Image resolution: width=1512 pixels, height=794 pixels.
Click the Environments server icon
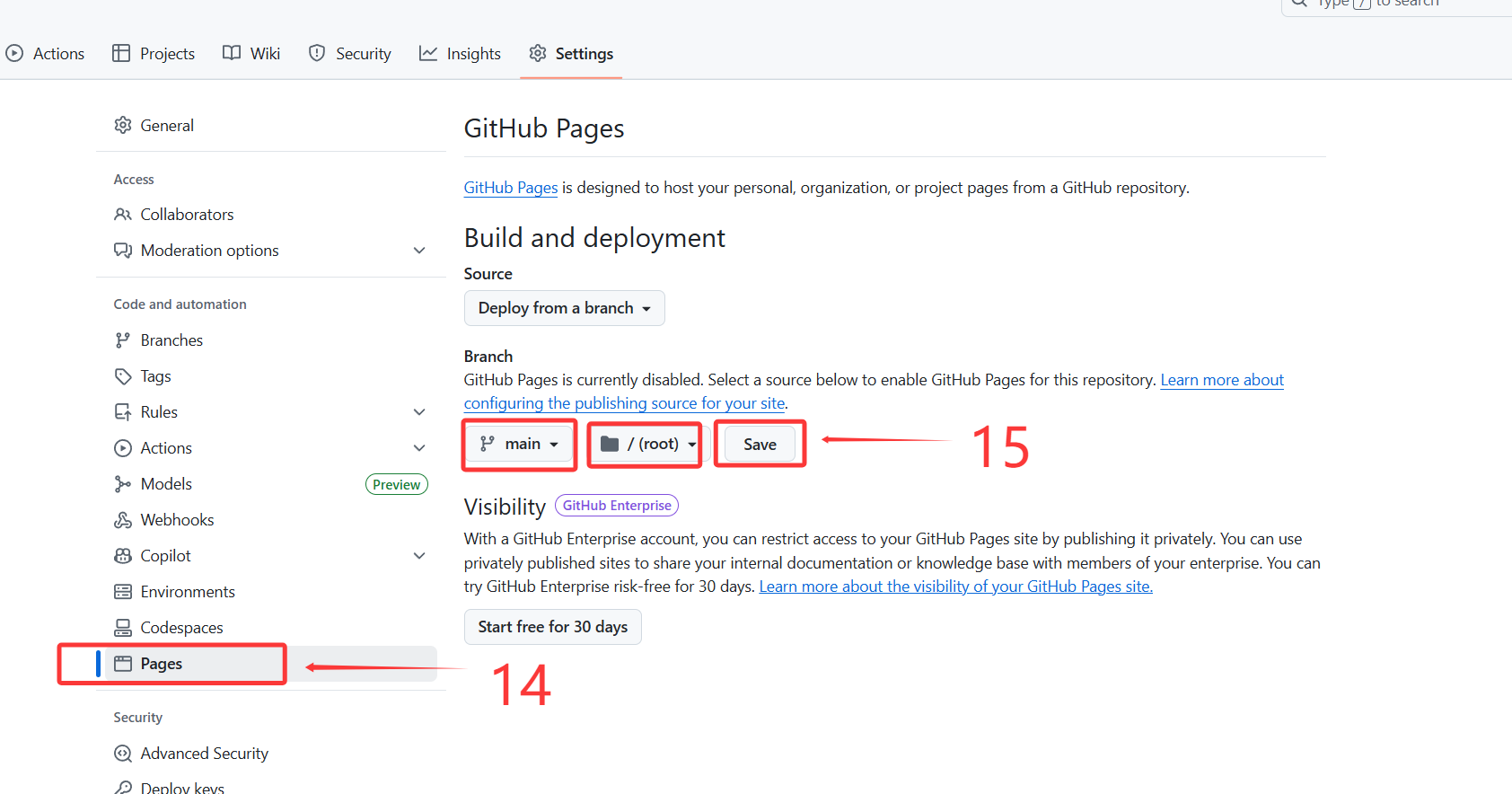click(123, 592)
